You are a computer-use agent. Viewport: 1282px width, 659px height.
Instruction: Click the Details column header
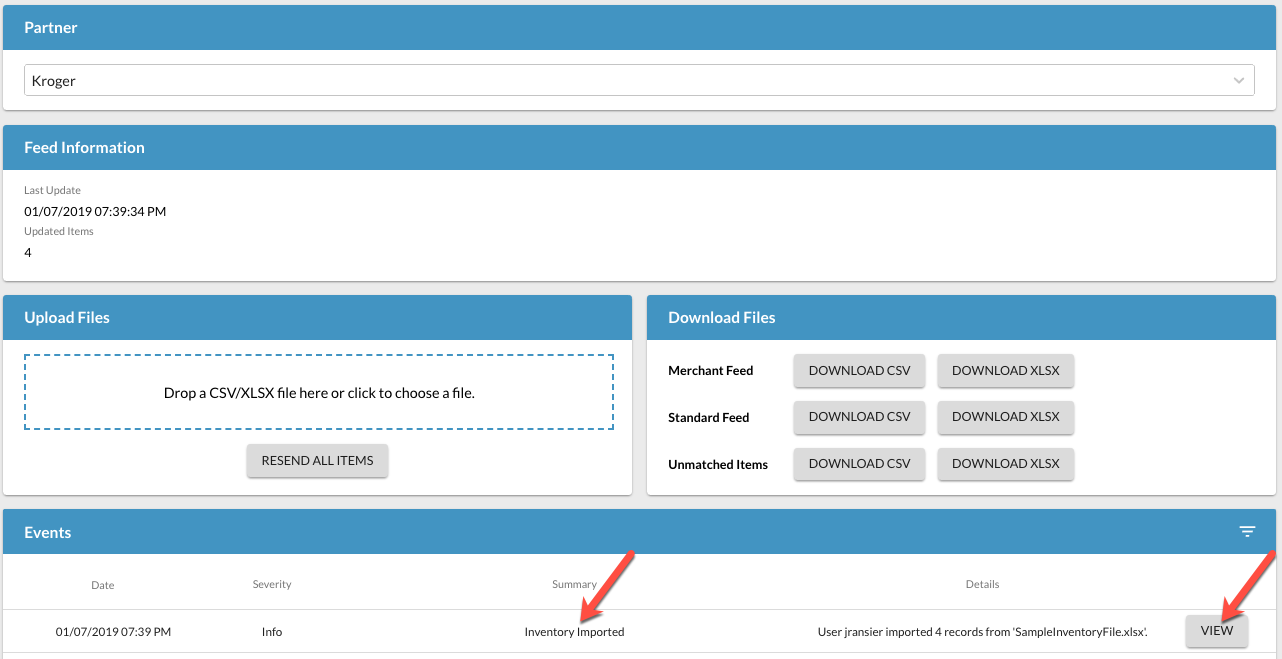[x=982, y=584]
